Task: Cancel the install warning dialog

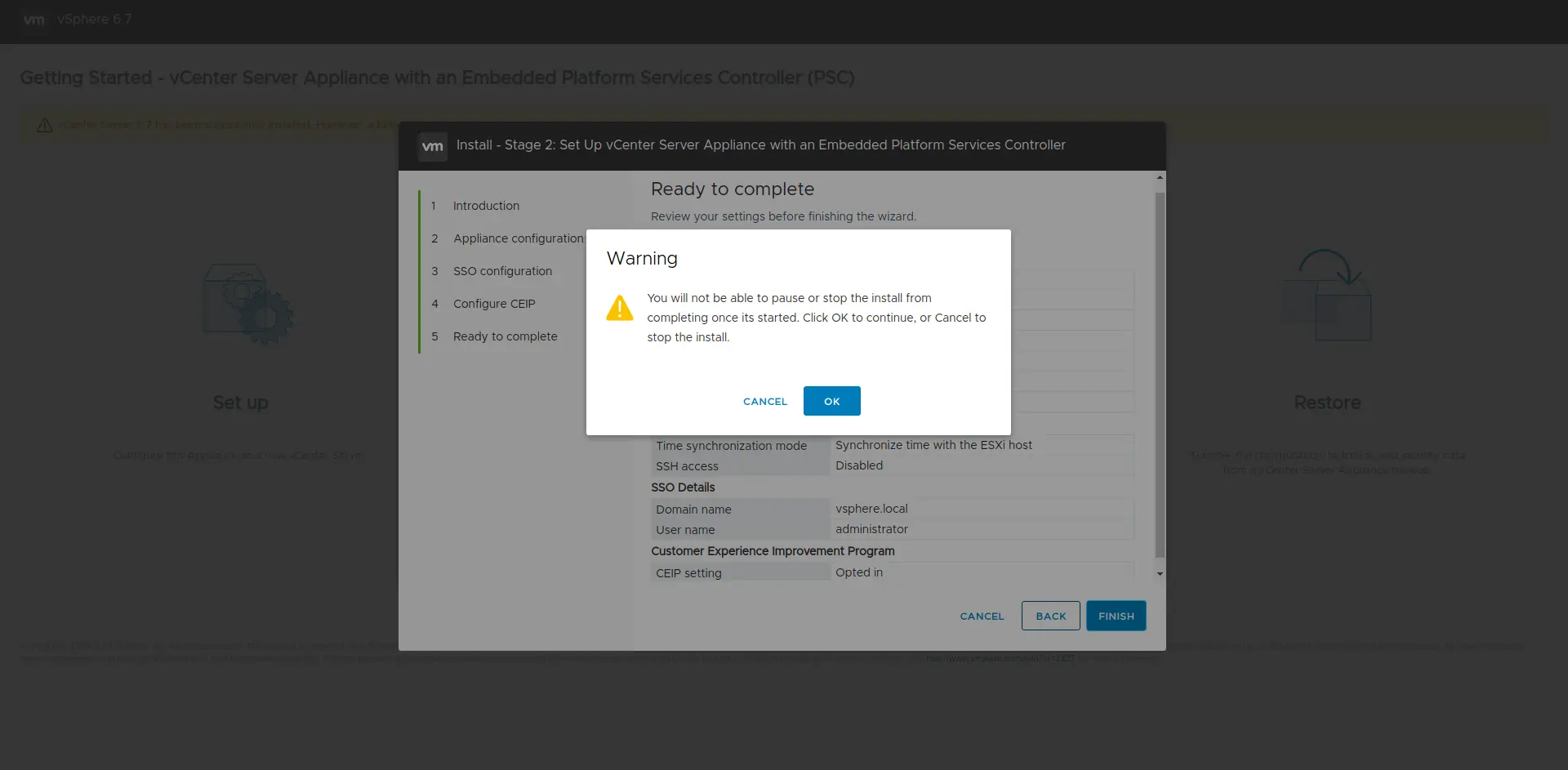Action: 765,401
